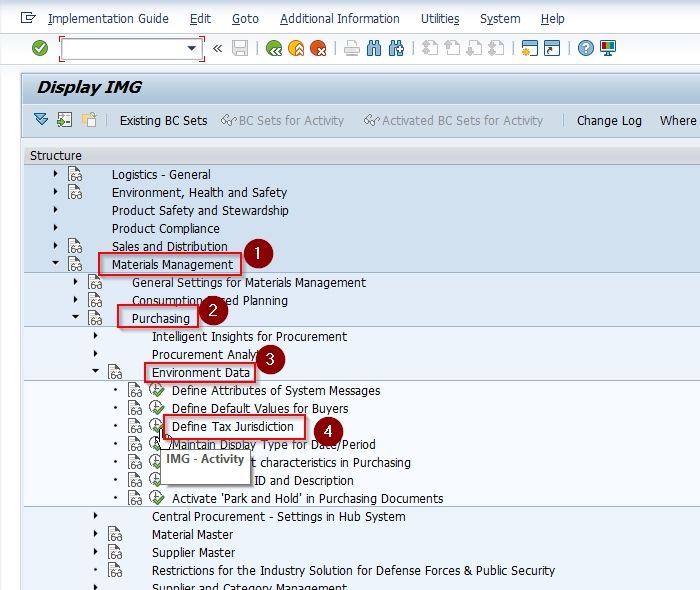
Task: Click the position/import icon in IMG toolbar
Action: [65, 120]
